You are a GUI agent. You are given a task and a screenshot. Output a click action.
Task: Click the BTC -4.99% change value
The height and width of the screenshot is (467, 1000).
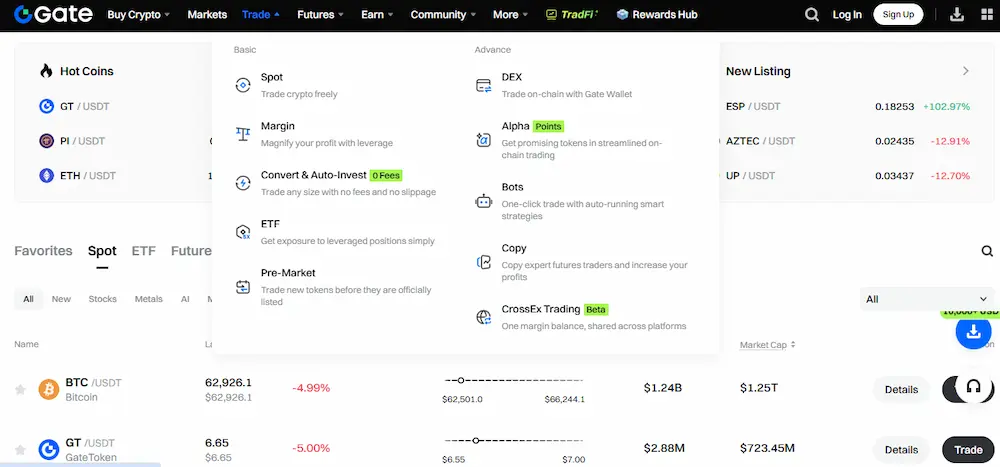coord(311,388)
